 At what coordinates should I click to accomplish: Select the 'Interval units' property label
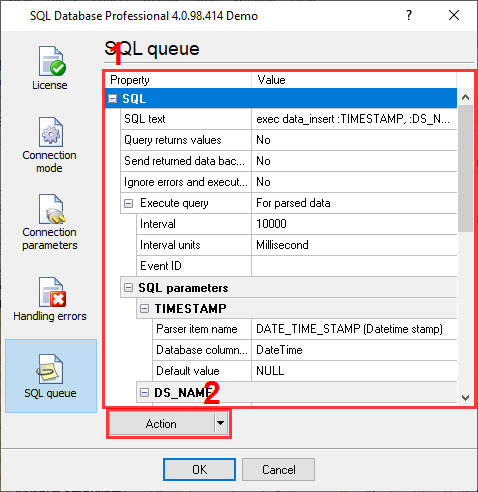(x=194, y=245)
